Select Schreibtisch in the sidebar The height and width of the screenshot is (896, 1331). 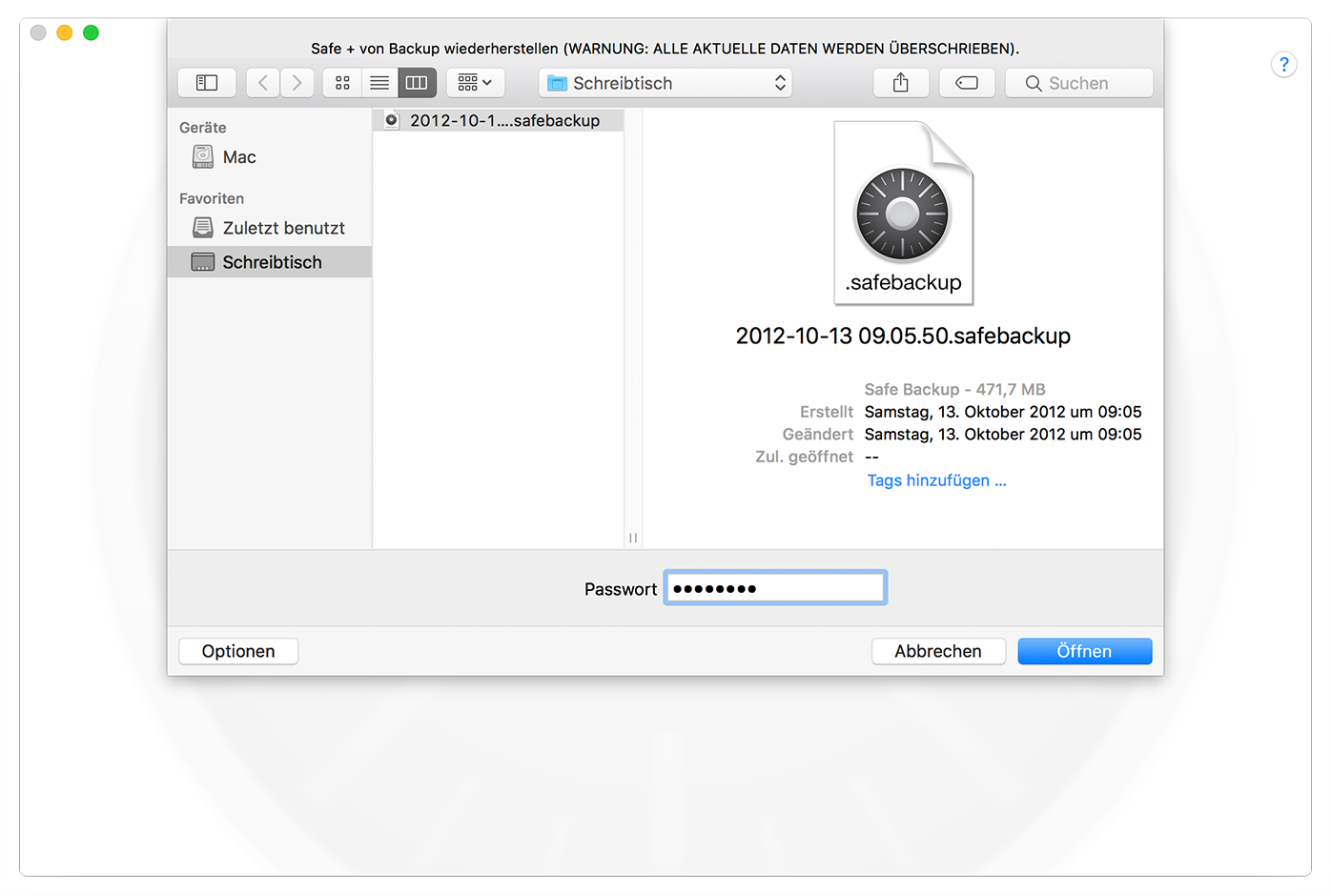[x=270, y=262]
